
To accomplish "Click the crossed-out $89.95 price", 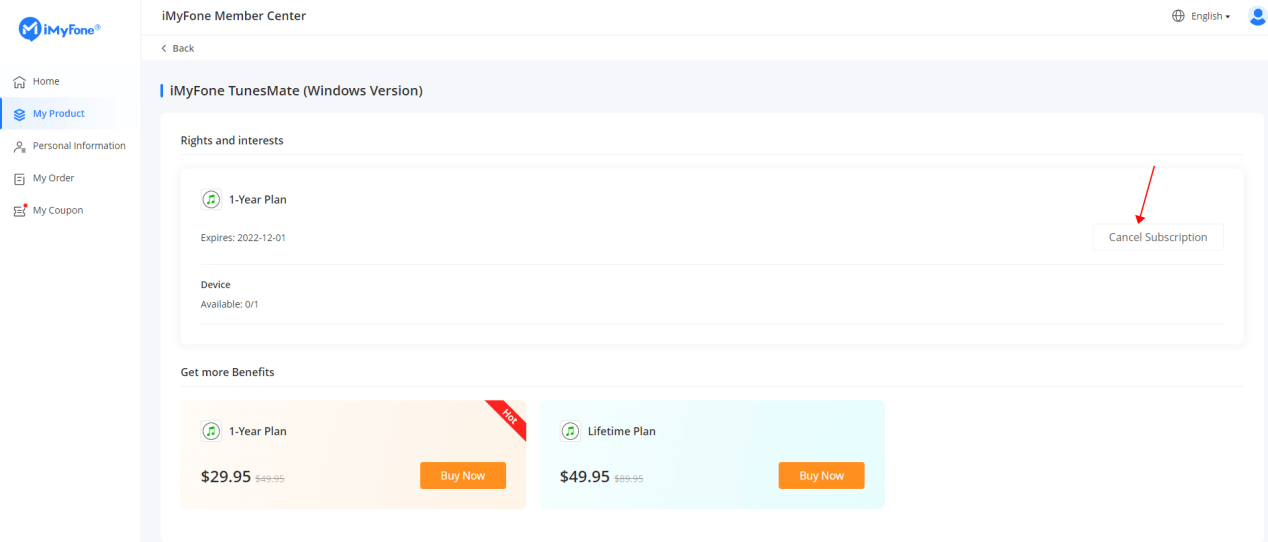I will click(x=628, y=479).
